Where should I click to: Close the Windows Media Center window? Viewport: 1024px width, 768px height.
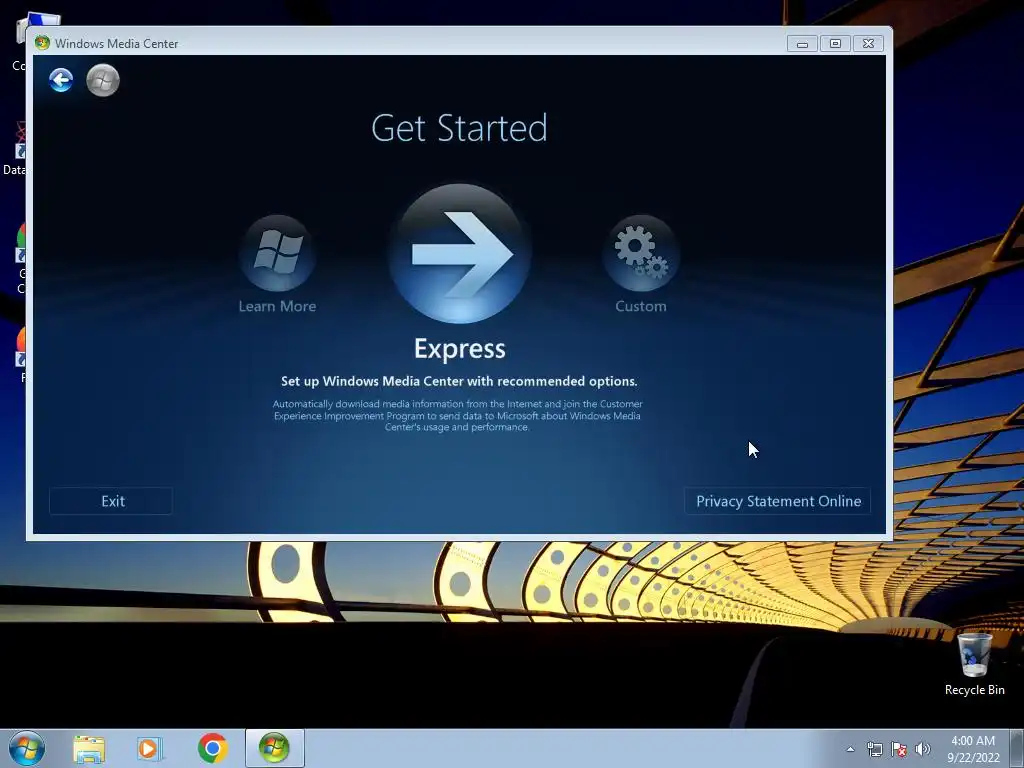click(x=868, y=44)
